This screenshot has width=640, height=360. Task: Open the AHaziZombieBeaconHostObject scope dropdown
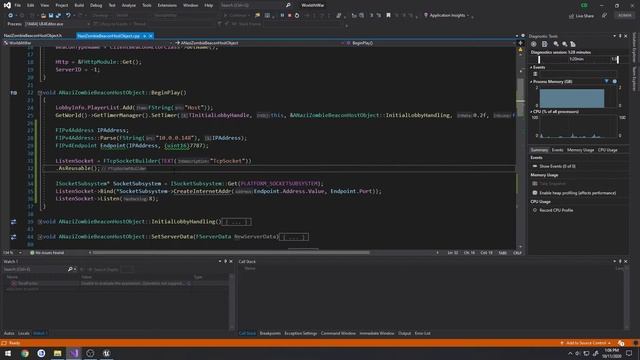coord(259,43)
